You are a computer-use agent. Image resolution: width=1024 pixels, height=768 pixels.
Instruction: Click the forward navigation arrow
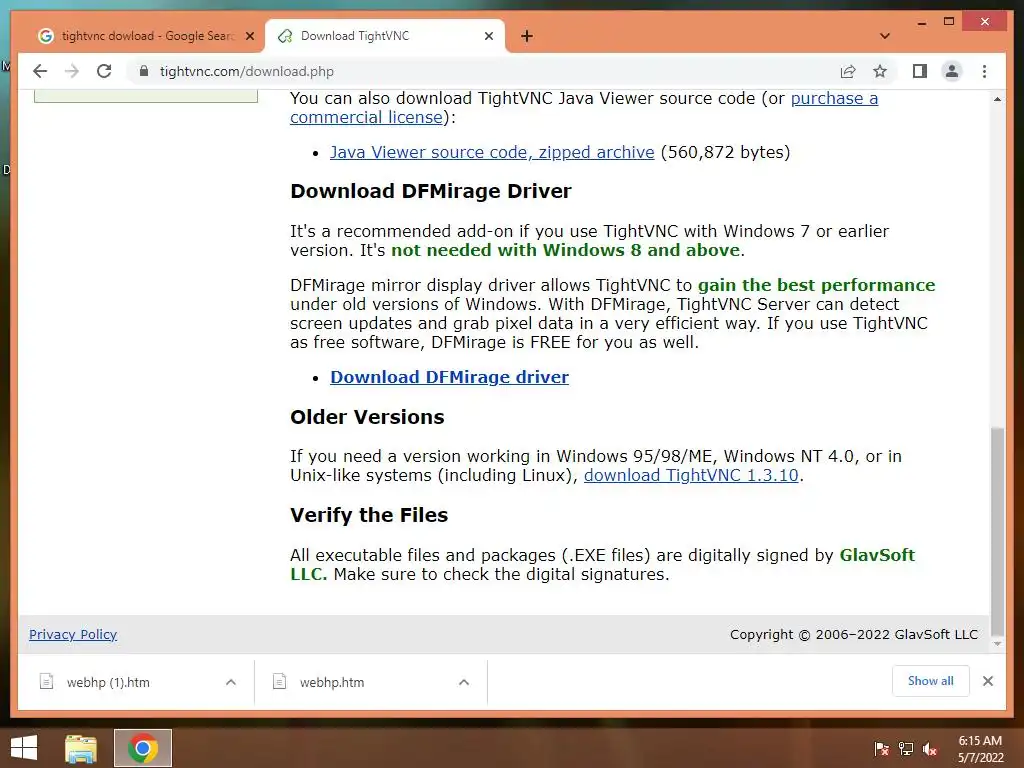[72, 71]
